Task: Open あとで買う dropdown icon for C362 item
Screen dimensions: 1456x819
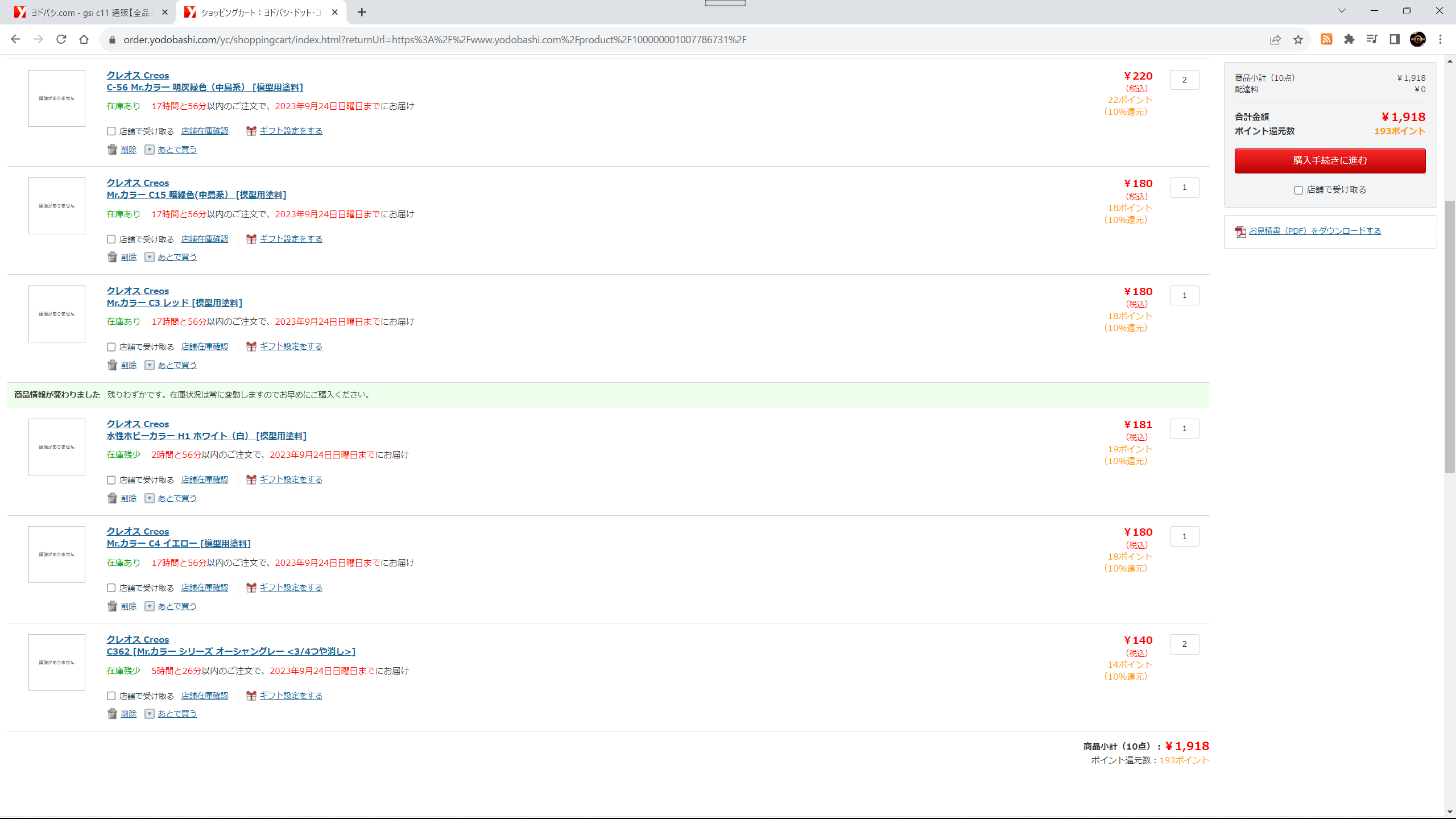Action: 150,714
